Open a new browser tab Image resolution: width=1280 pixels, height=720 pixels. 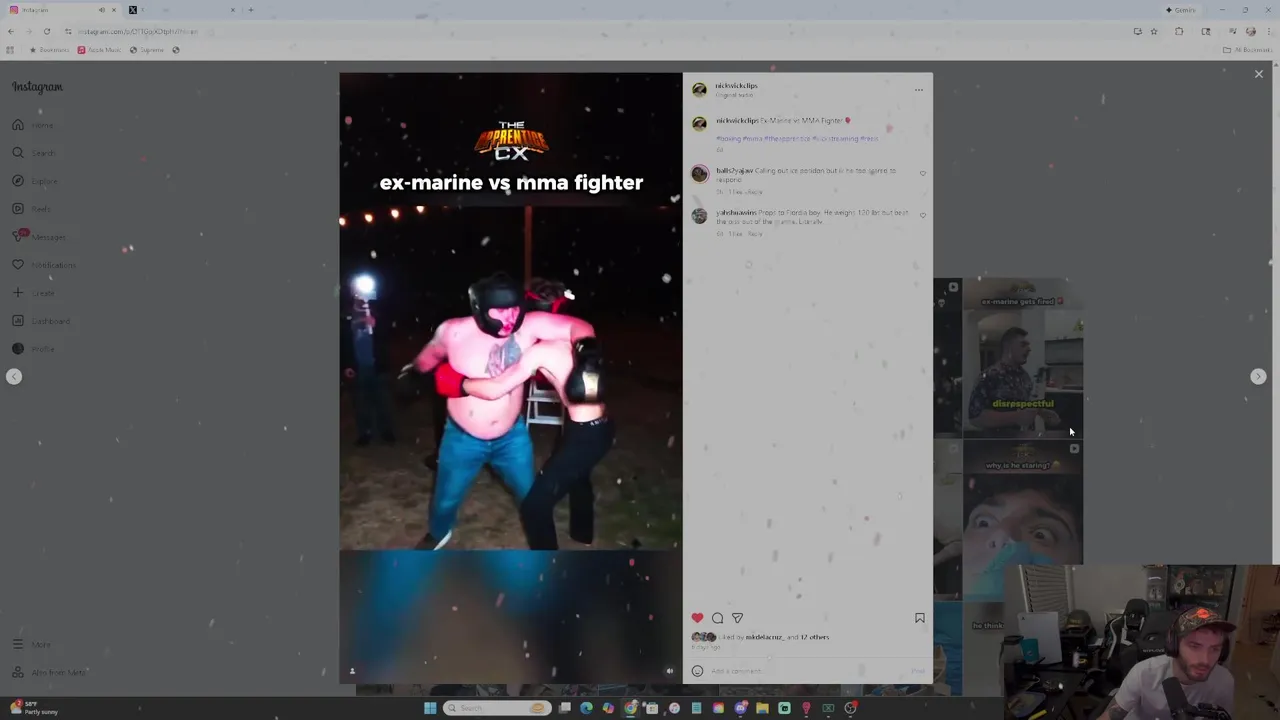click(x=250, y=10)
